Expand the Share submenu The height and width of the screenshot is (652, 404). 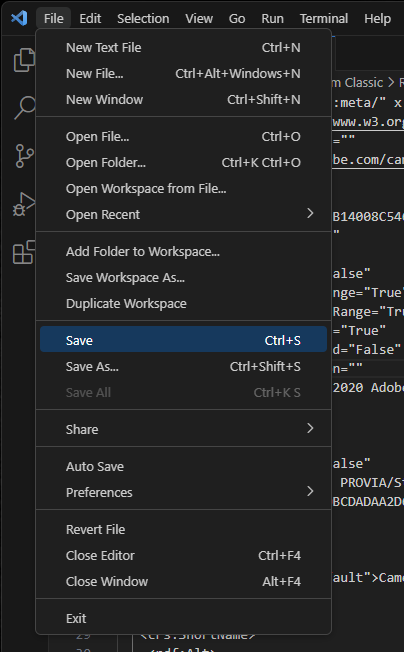[183, 429]
